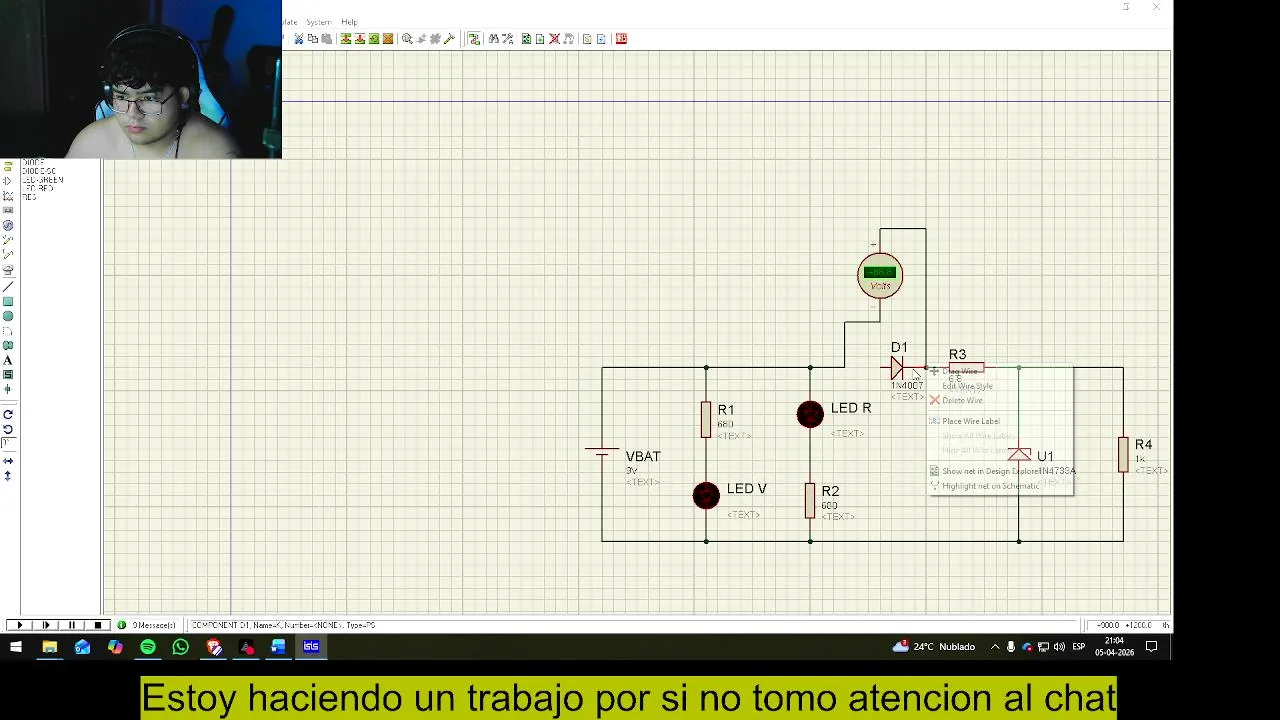
Task: Click the LED V component on schematic
Action: tap(706, 495)
